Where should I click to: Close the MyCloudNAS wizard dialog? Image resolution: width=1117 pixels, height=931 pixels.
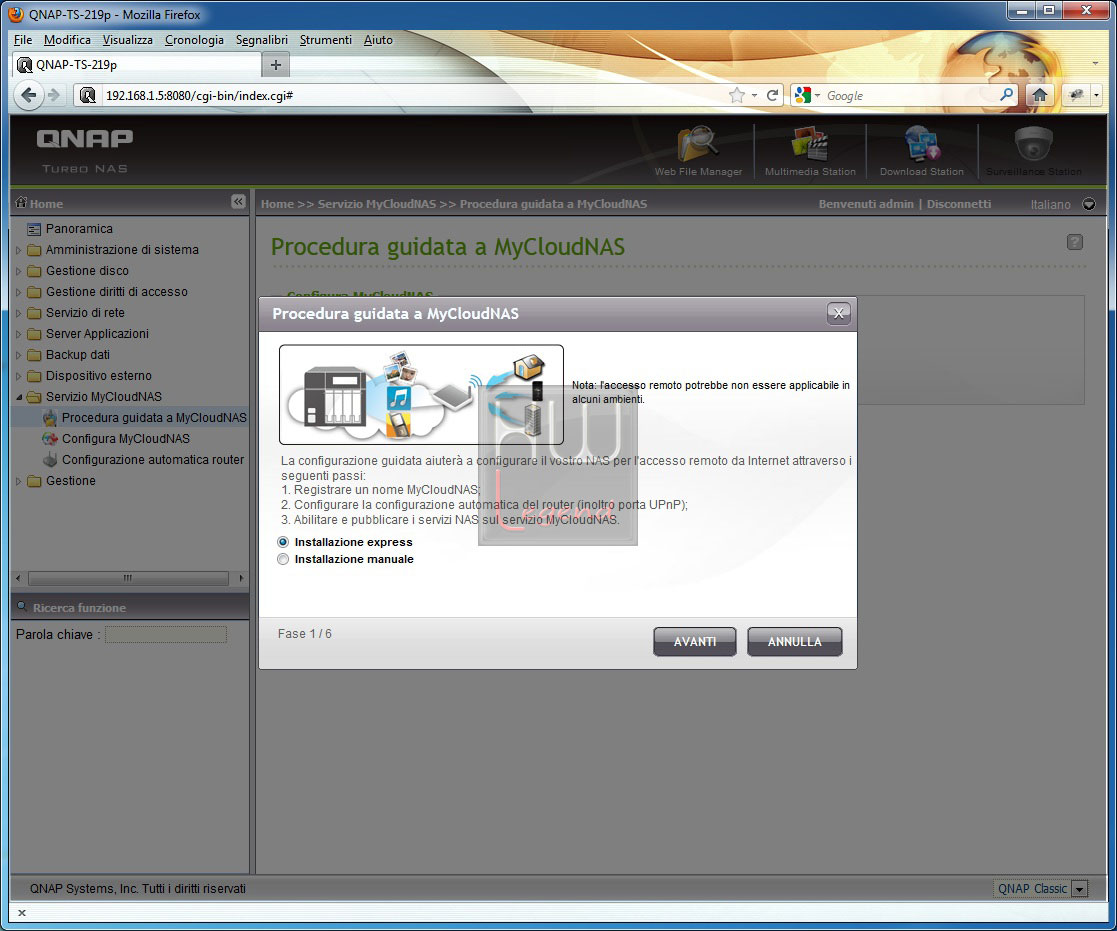838,313
